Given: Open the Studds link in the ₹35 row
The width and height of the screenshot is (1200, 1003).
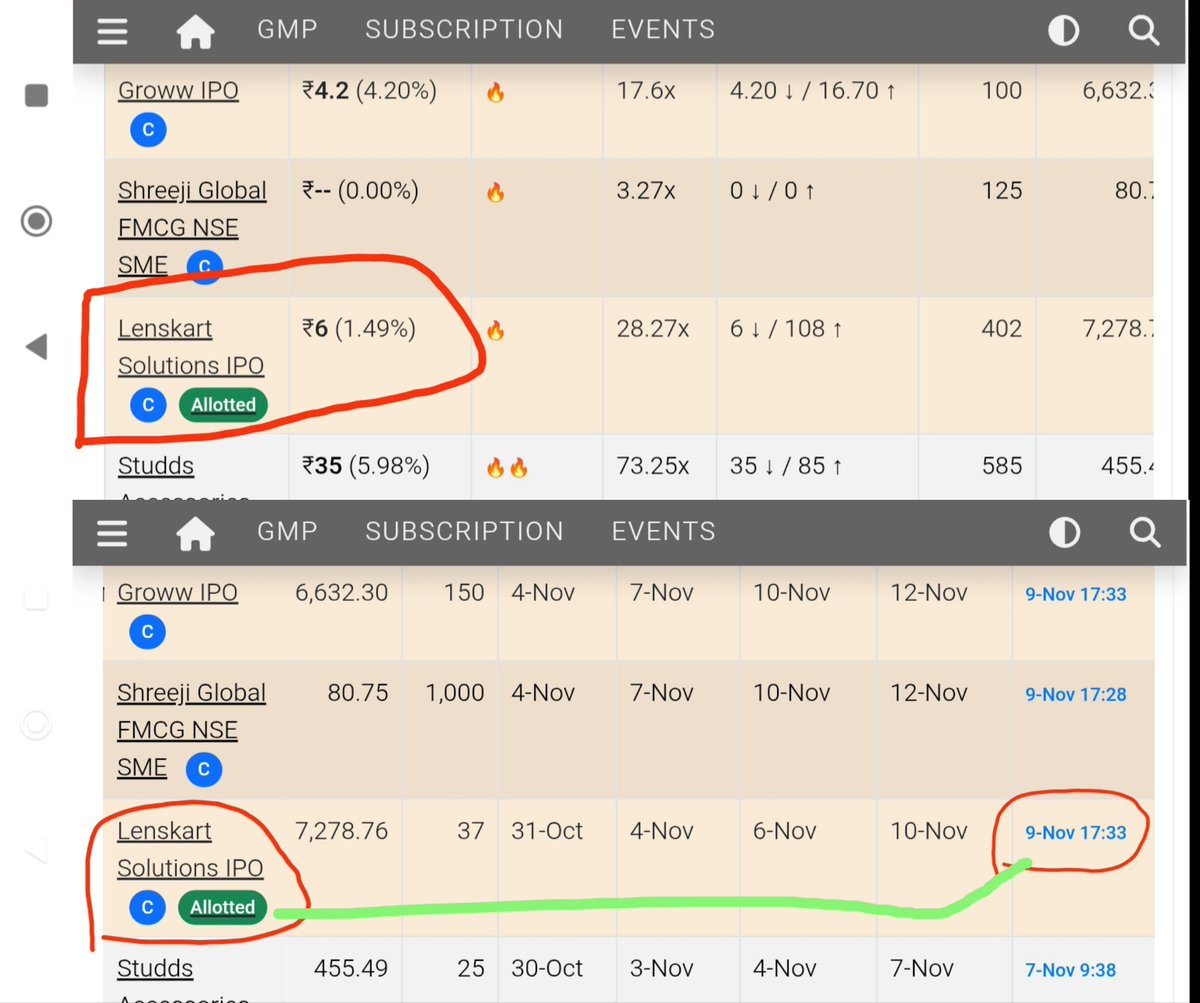Looking at the screenshot, I should [156, 466].
